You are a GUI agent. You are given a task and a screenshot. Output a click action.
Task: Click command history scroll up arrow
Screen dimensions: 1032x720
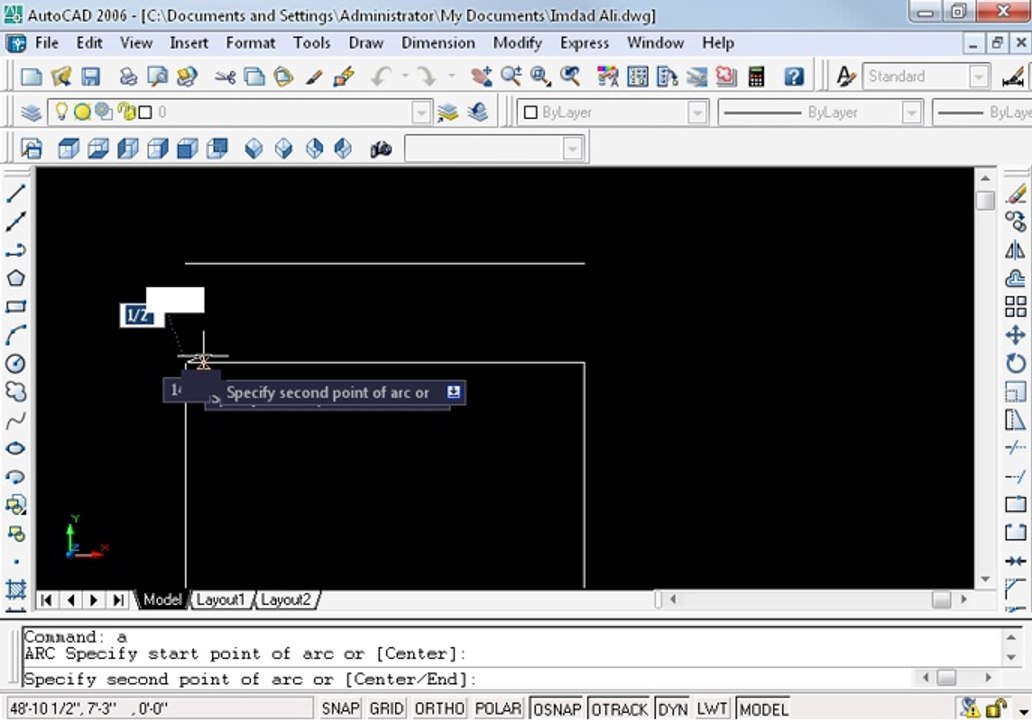[x=1011, y=636]
